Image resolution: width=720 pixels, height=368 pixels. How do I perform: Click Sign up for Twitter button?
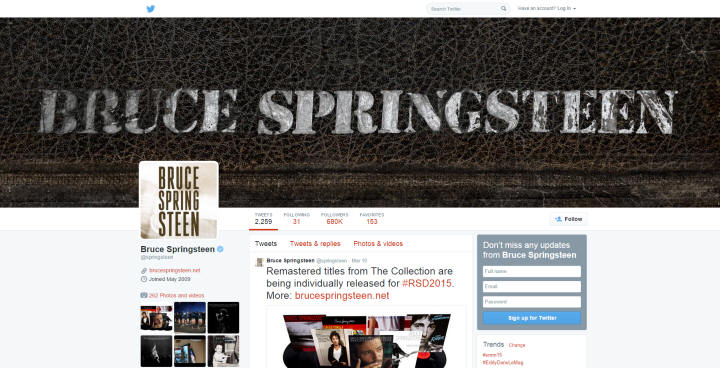(532, 318)
